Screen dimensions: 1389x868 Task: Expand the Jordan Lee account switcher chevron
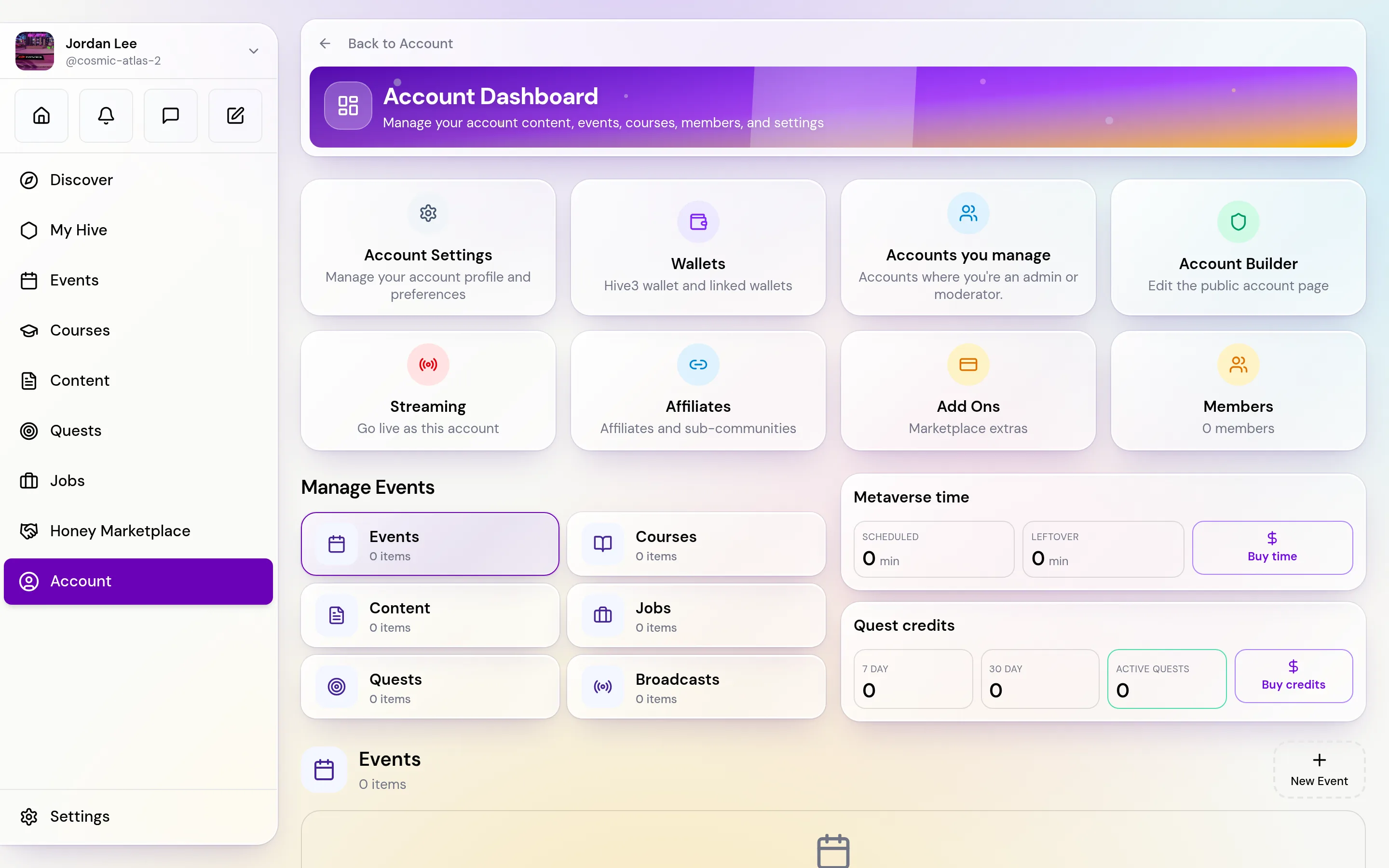[253, 51]
